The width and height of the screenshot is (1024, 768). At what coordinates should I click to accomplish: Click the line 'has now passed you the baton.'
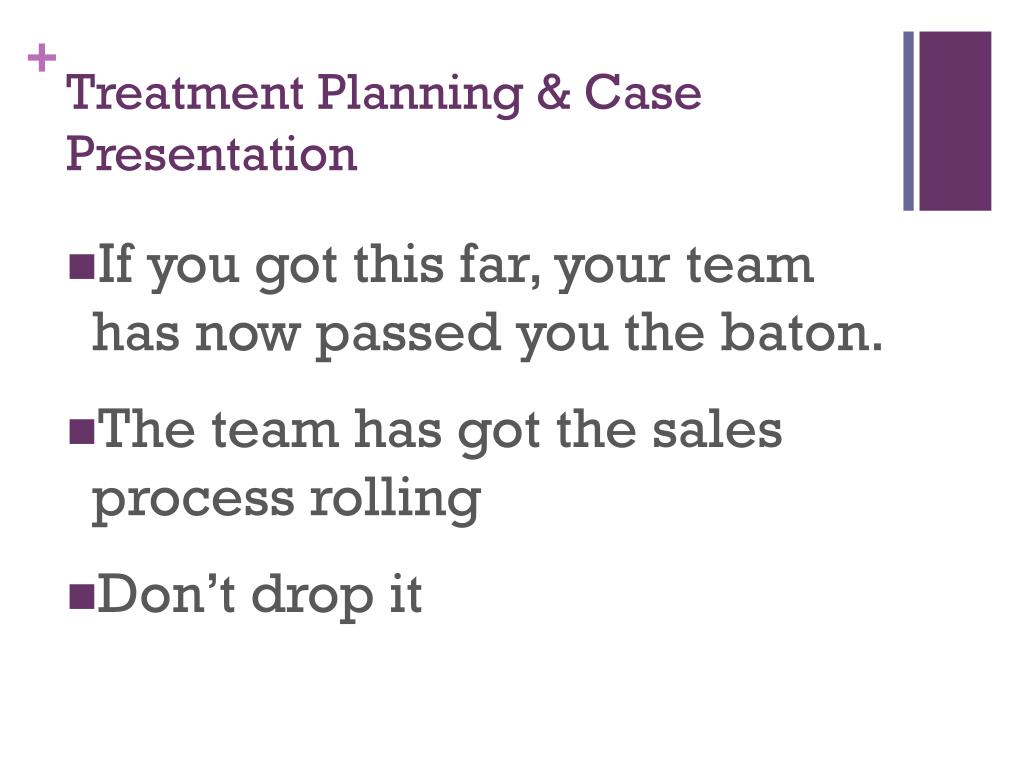click(487, 336)
